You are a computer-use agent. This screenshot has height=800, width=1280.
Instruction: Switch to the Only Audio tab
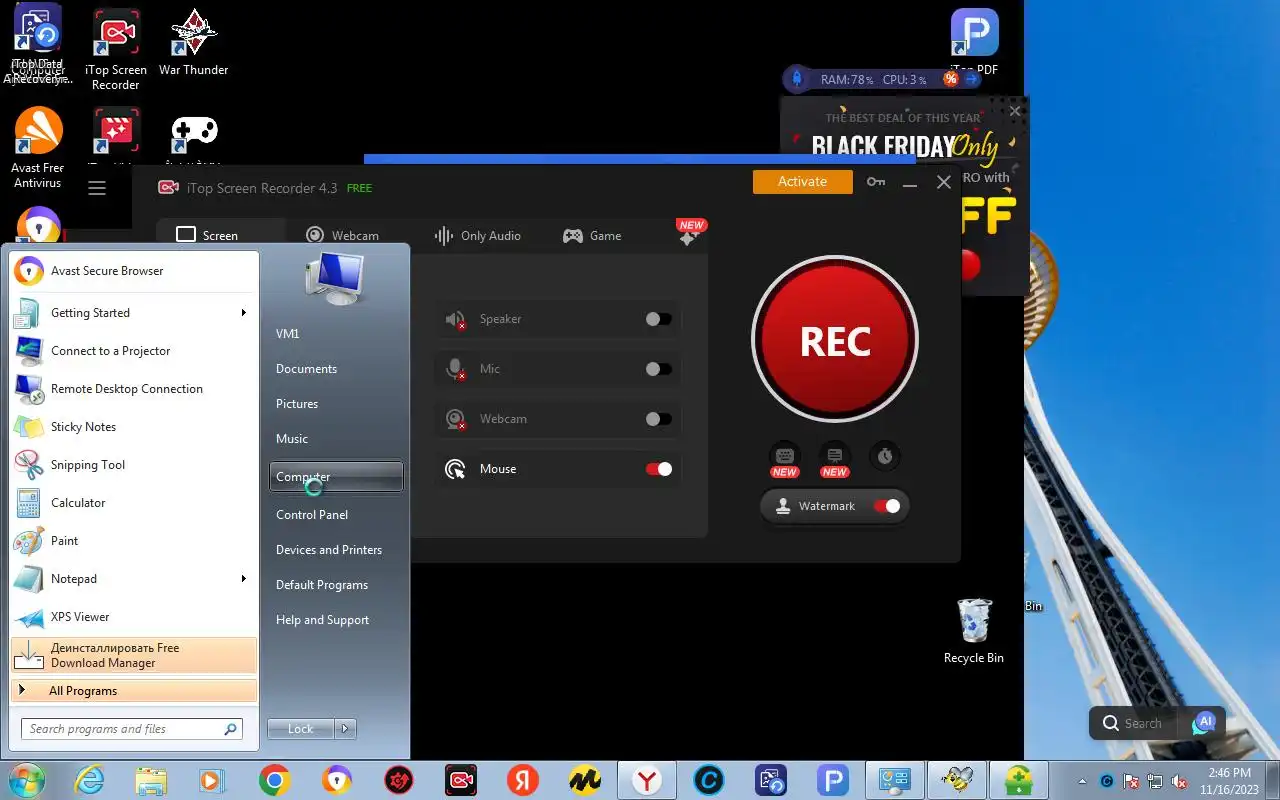(477, 235)
